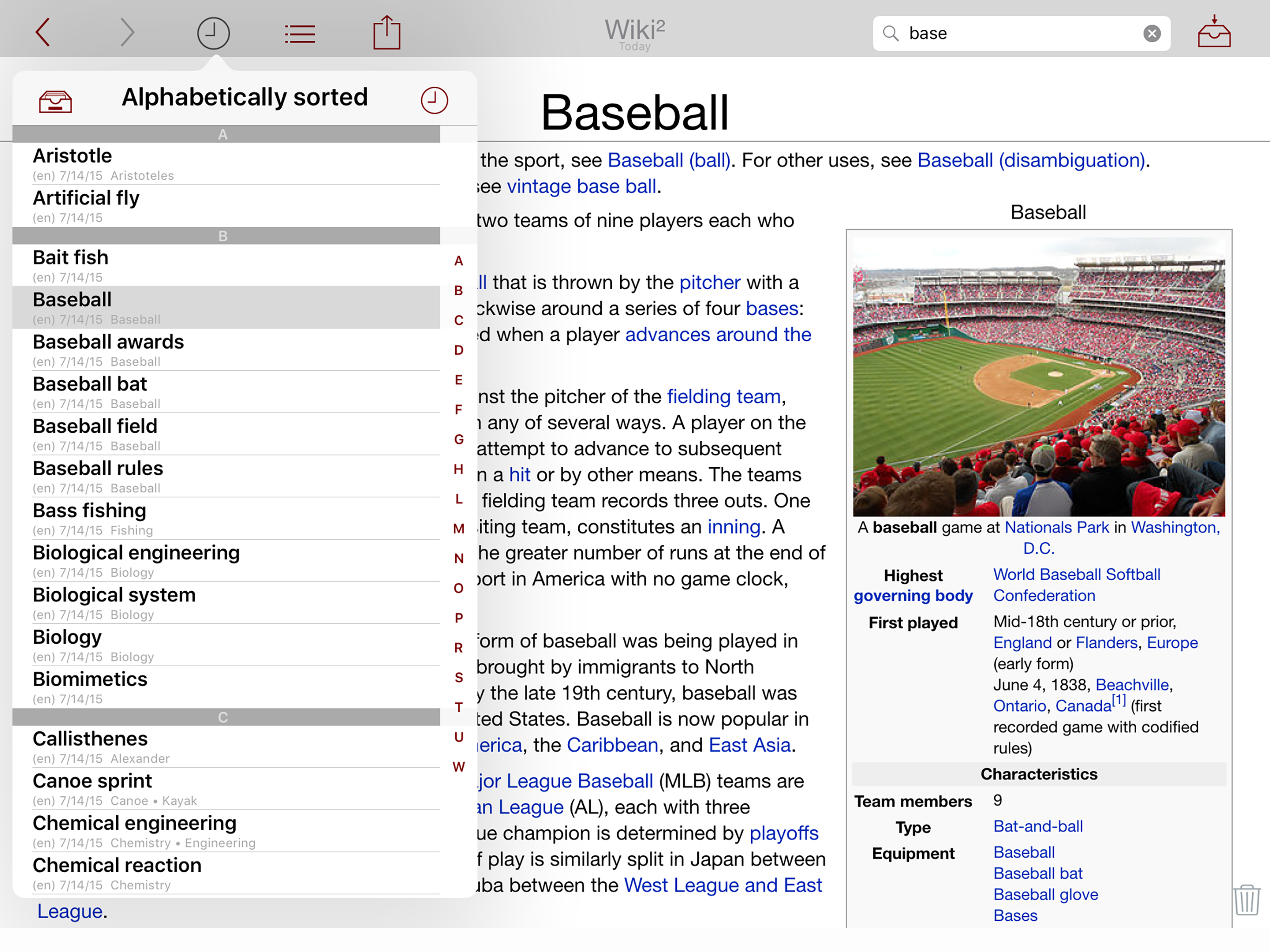Open the history clock icon in toolbar

point(213,33)
